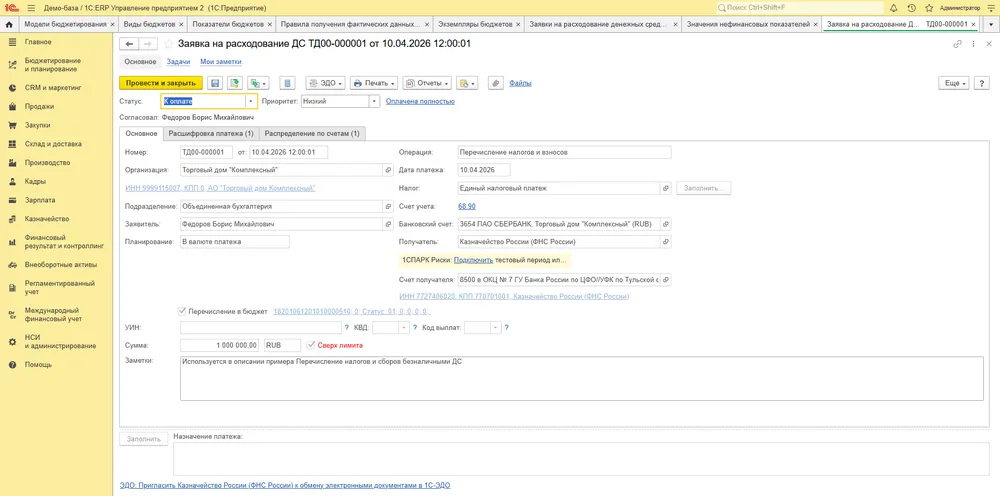The height and width of the screenshot is (496, 1000).
Task: Open the Налог field's open-record icon
Action: click(x=666, y=189)
